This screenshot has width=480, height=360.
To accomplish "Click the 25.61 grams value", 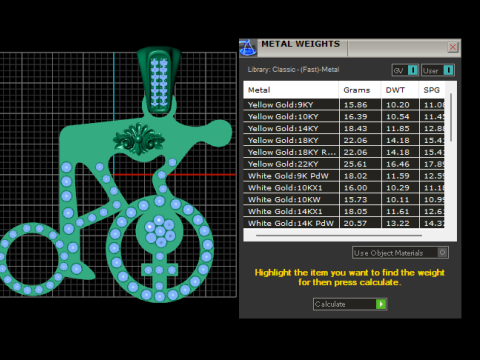I will (x=355, y=164).
